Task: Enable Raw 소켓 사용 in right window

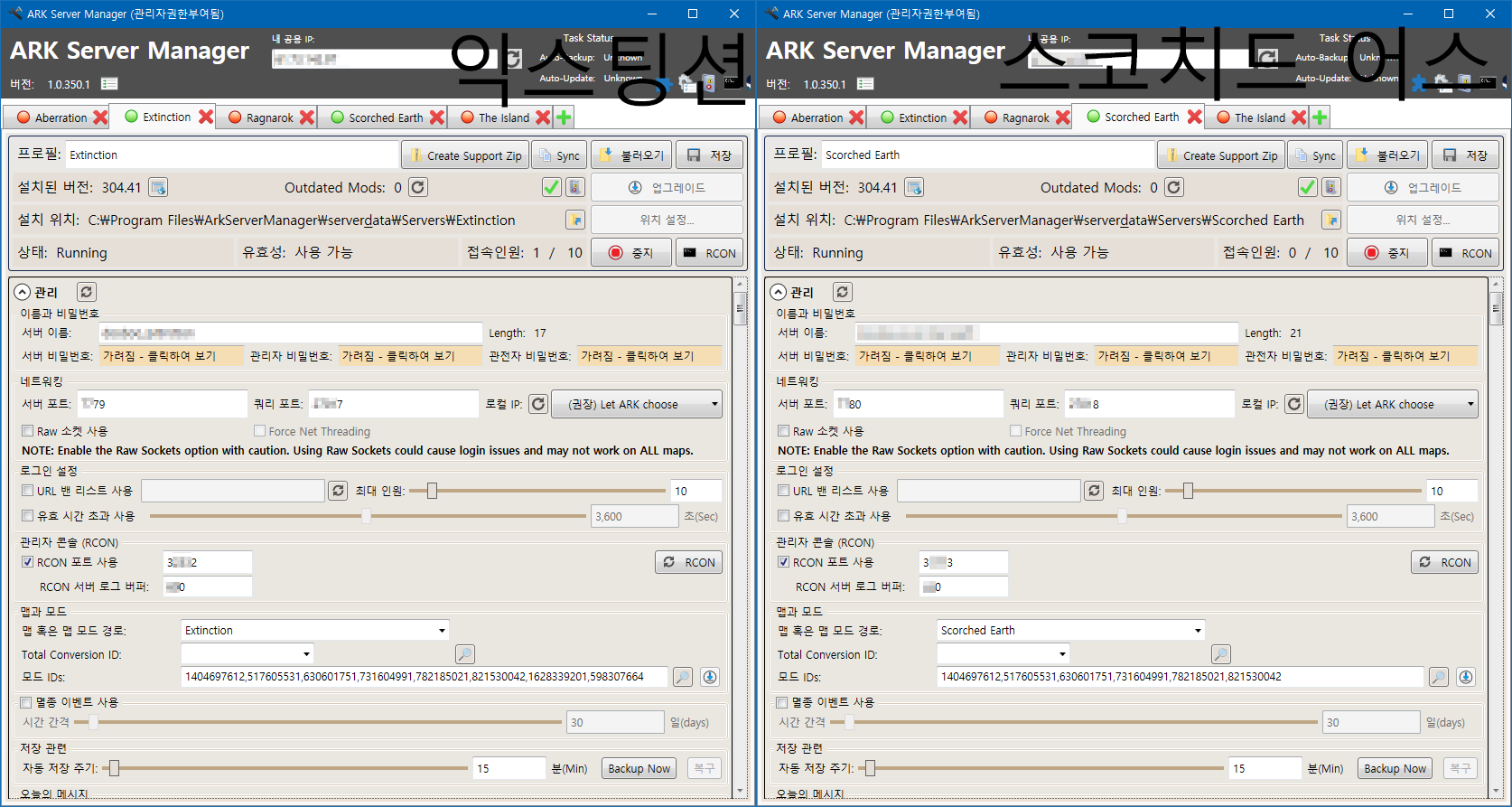Action: point(784,431)
